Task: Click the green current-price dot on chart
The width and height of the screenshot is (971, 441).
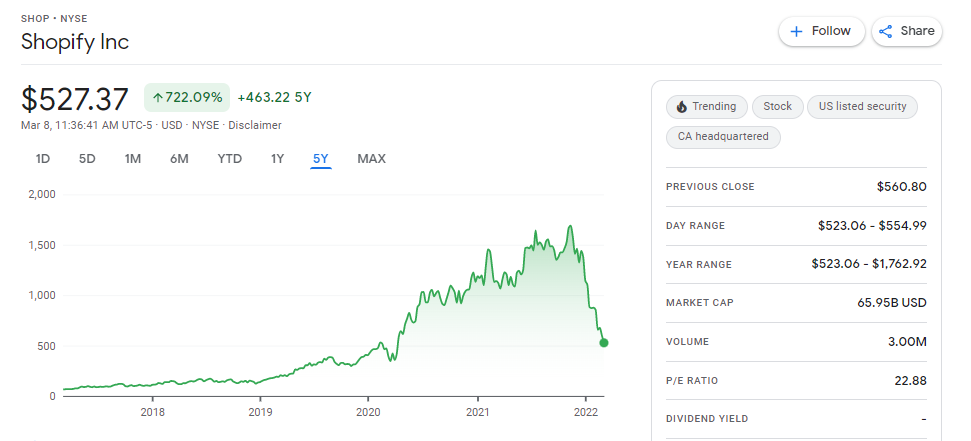Action: click(x=604, y=343)
